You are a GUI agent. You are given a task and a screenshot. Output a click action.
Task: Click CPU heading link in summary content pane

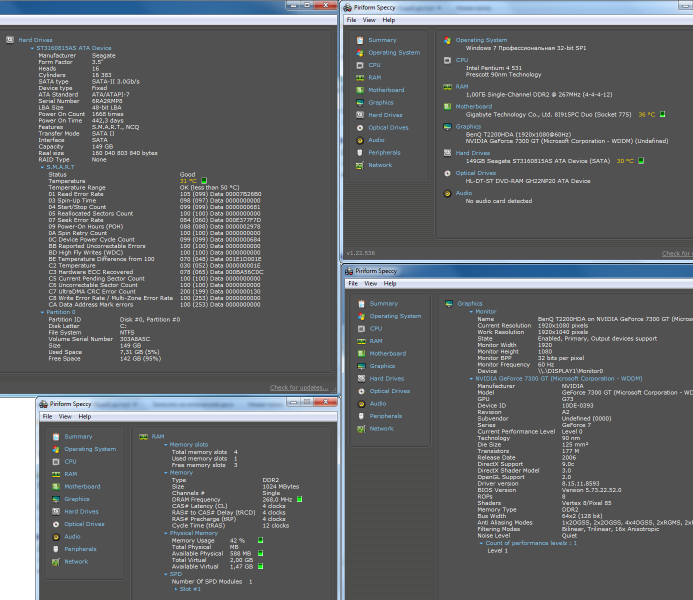point(462,60)
